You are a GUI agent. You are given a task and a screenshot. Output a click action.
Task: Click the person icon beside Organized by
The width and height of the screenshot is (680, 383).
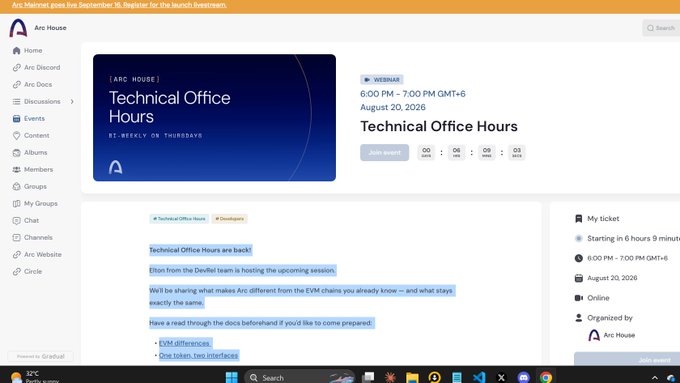(579, 318)
